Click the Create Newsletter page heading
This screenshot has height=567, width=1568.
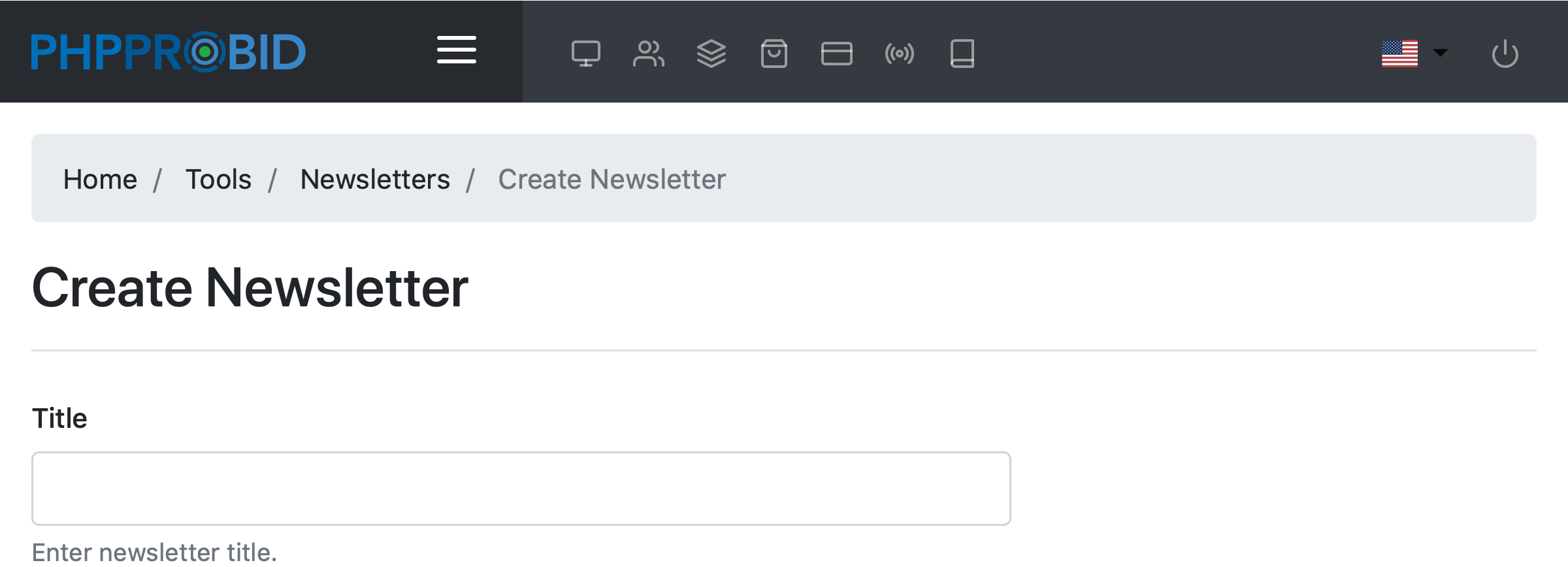tap(250, 287)
